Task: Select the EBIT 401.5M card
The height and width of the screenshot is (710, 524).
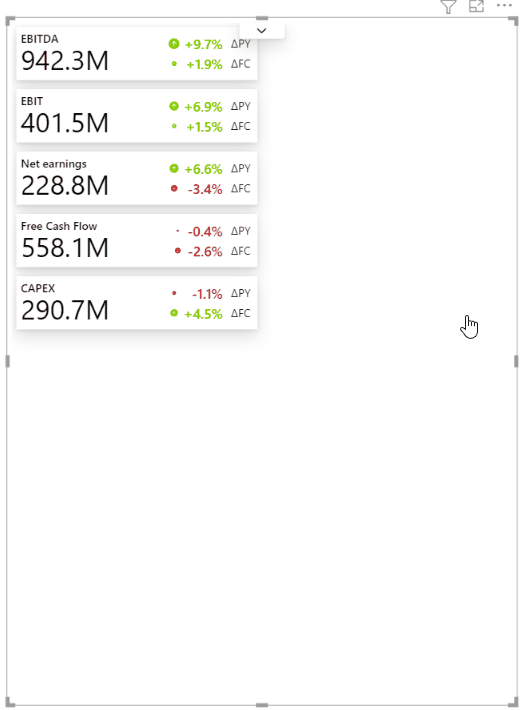Action: click(x=137, y=116)
